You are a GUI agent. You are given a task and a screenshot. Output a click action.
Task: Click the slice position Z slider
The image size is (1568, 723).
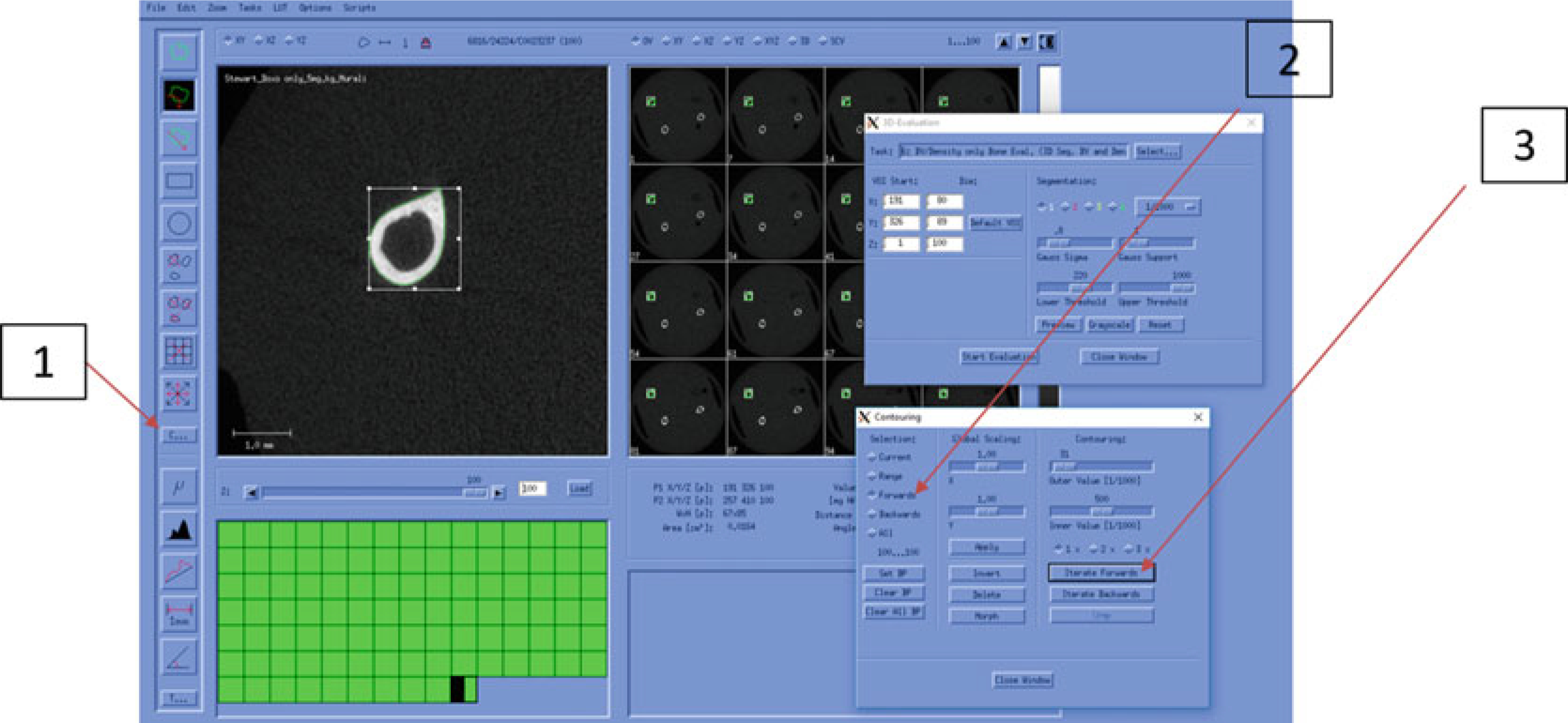click(374, 492)
